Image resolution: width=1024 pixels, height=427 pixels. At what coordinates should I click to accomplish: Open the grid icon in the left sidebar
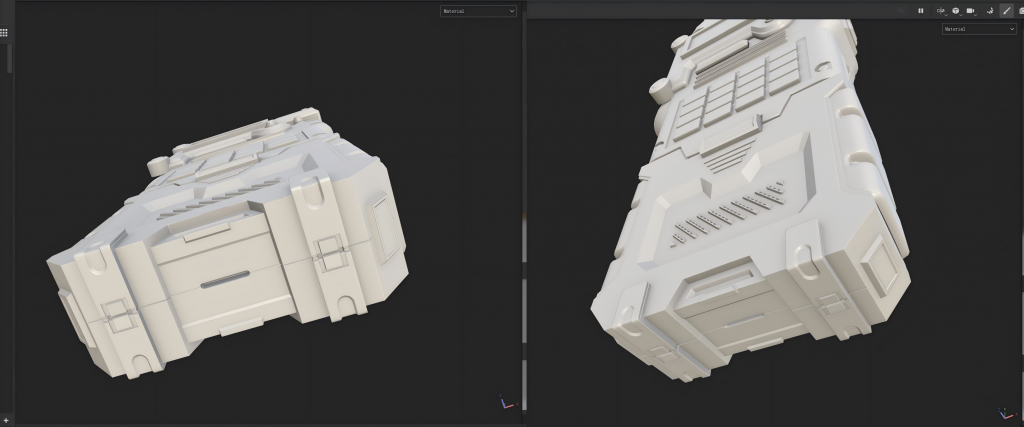[x=4, y=33]
